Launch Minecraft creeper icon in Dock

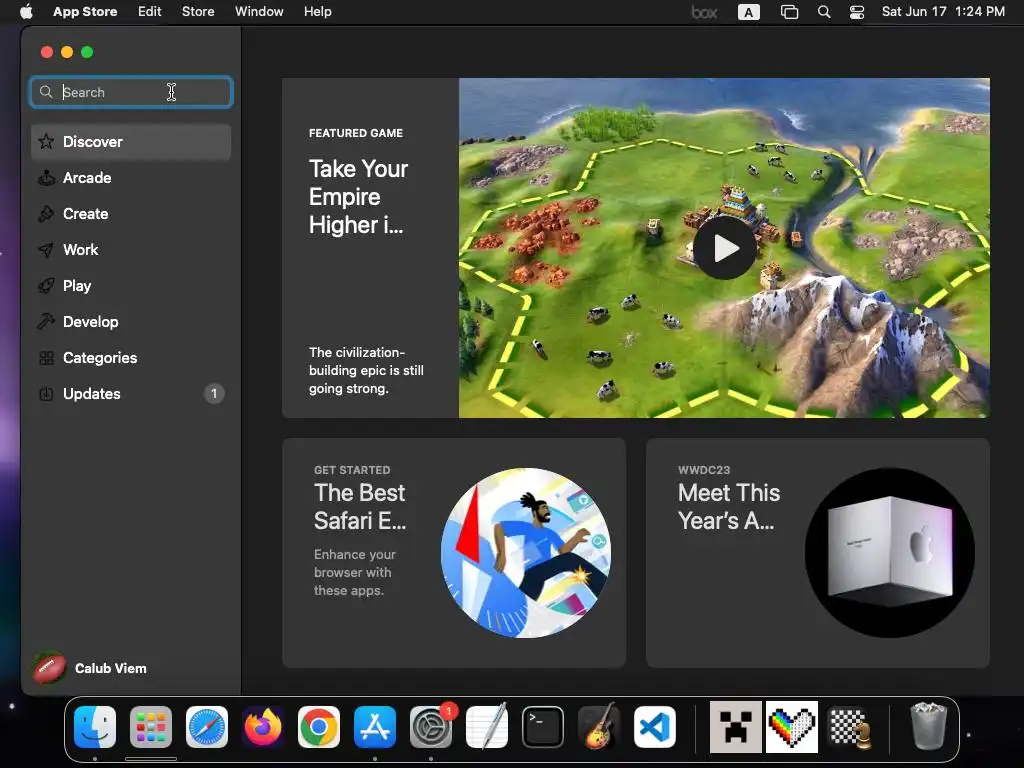click(x=736, y=727)
